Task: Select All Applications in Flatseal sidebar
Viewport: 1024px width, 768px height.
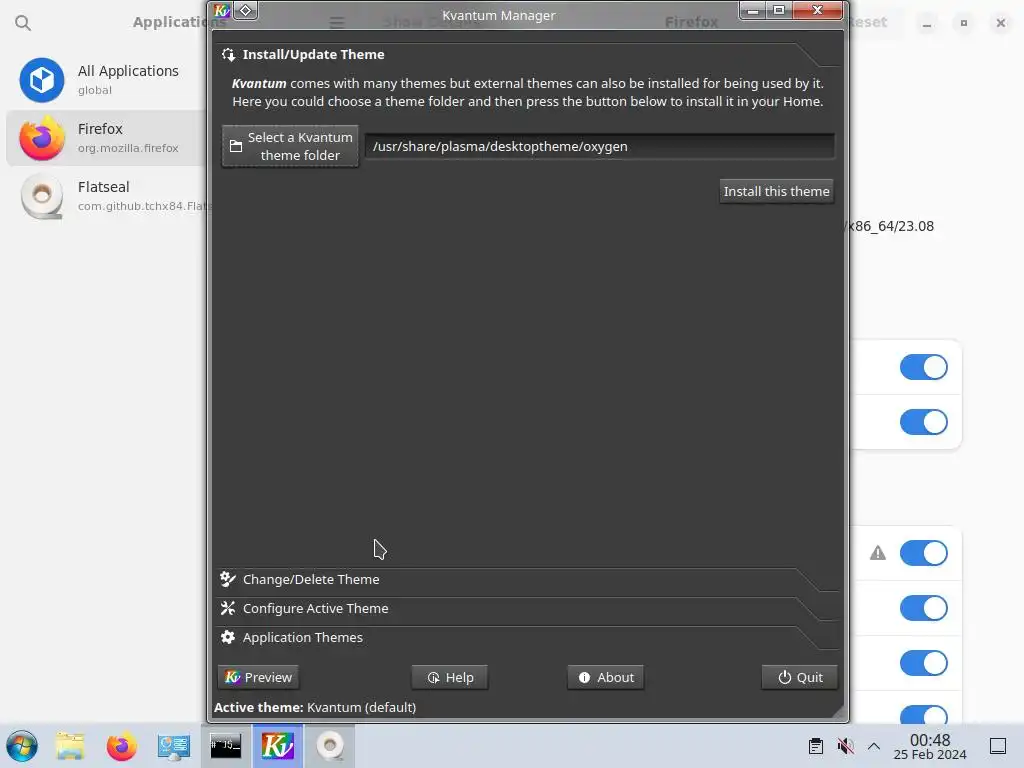Action: (104, 80)
